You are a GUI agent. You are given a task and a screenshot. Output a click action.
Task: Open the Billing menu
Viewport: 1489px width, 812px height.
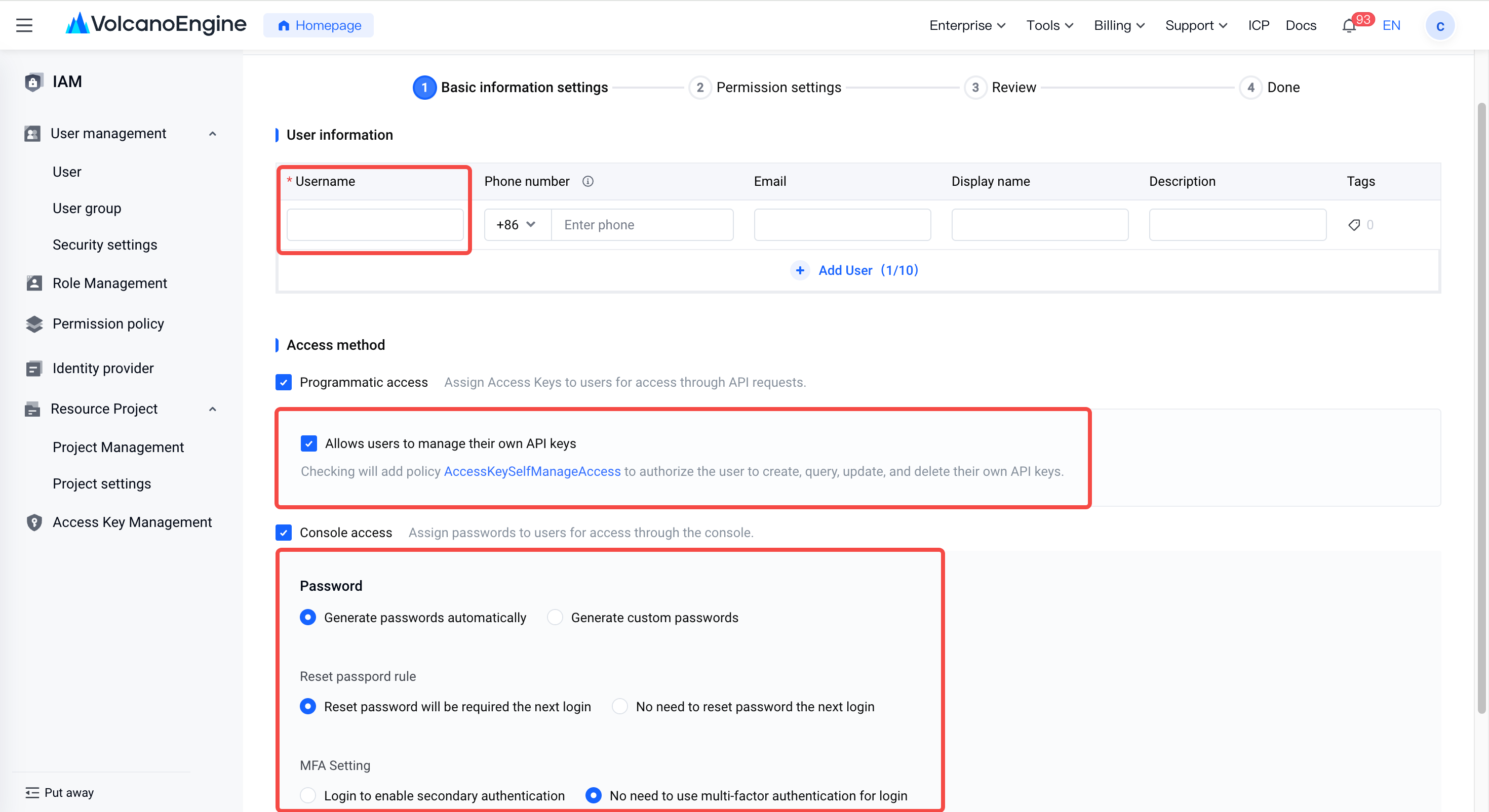(x=1119, y=25)
